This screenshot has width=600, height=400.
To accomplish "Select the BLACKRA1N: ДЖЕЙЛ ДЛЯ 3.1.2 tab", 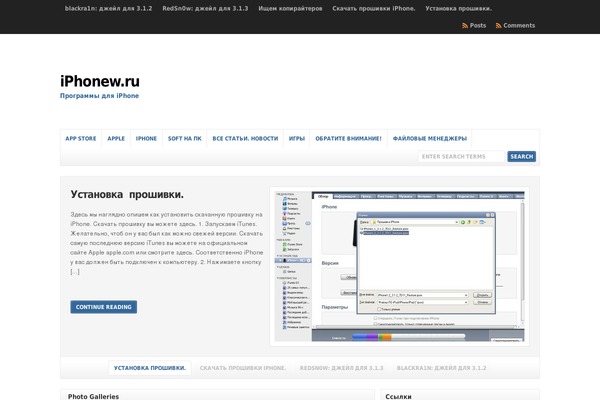I will [442, 368].
